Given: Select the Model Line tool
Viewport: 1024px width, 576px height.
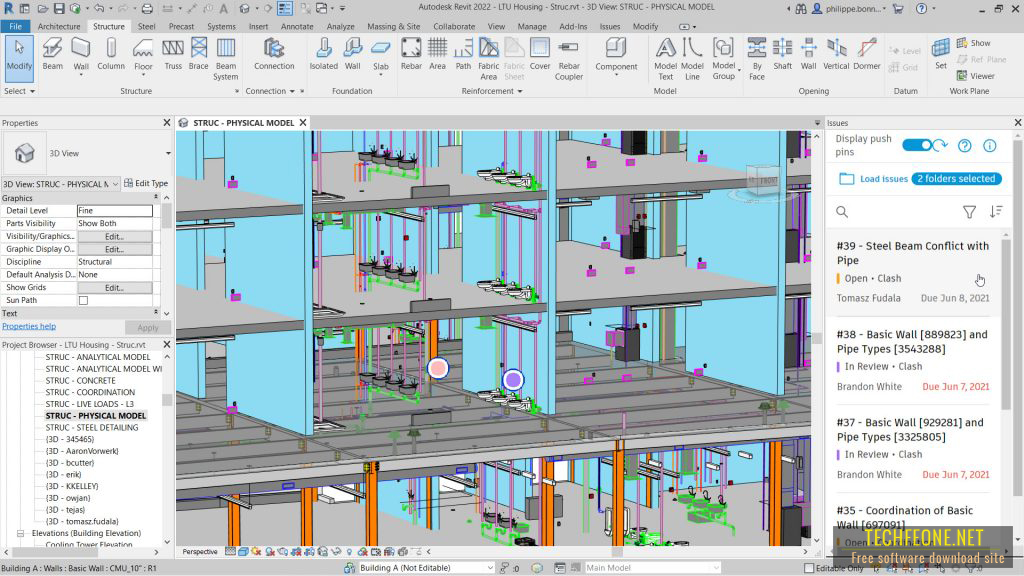Looking at the screenshot, I should coord(692,59).
